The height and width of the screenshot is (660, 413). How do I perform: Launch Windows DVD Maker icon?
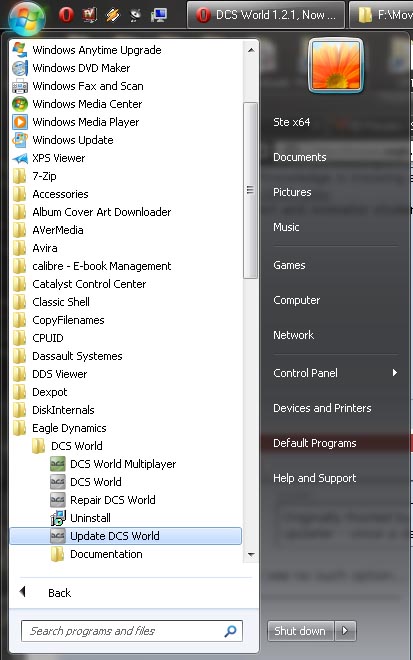[20, 68]
